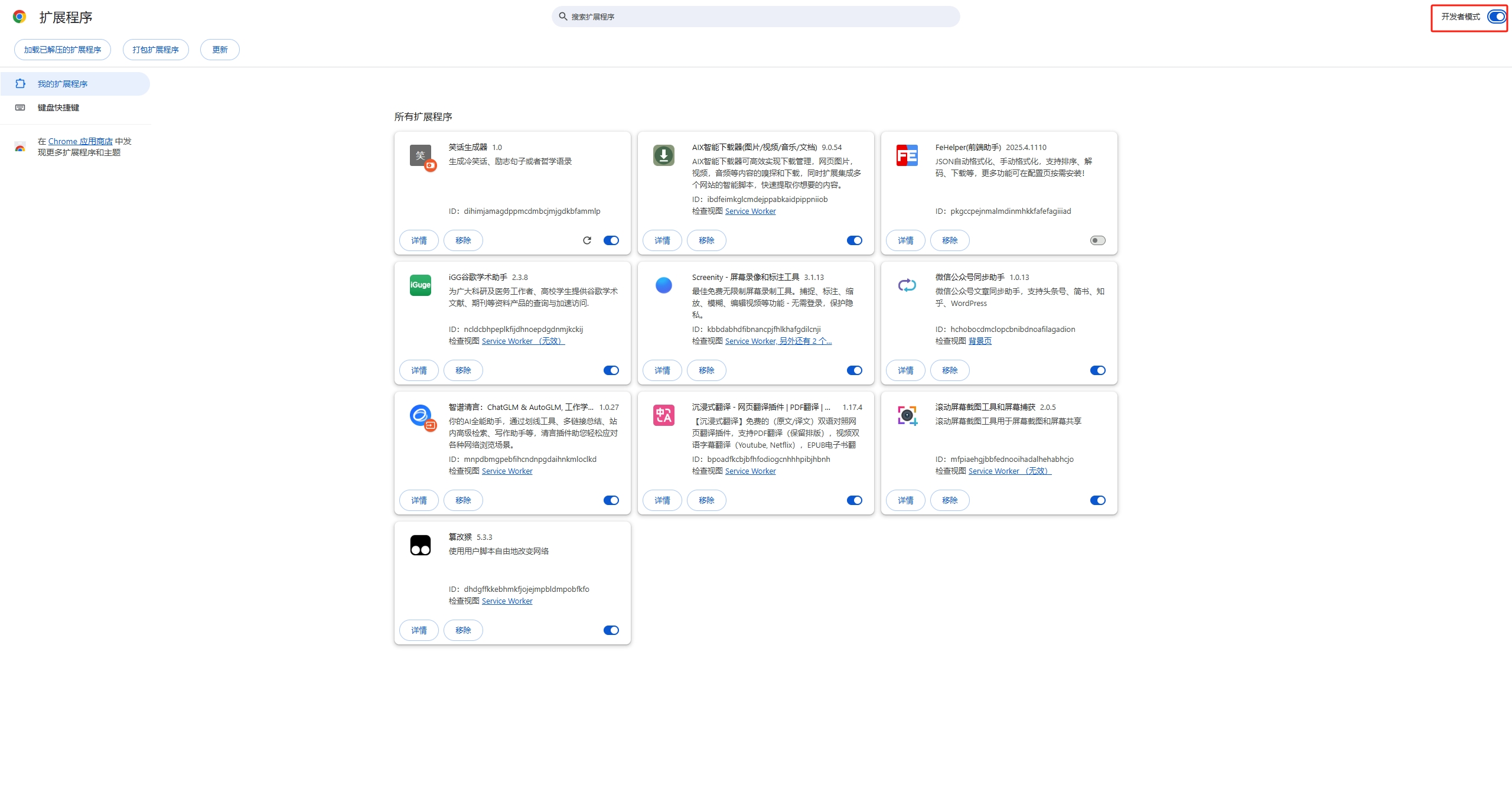Select 我的扩展程序 in the sidebar

pyautogui.click(x=63, y=84)
